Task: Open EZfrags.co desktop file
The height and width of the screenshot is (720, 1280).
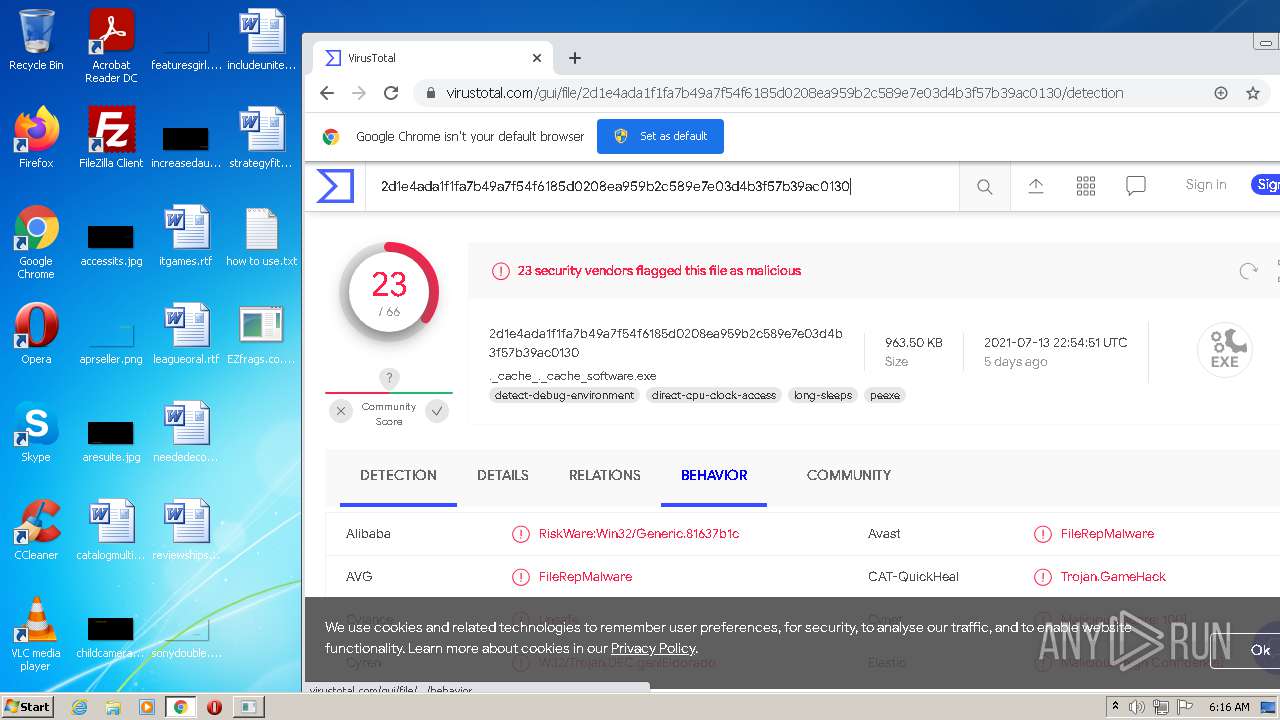Action: [x=262, y=334]
